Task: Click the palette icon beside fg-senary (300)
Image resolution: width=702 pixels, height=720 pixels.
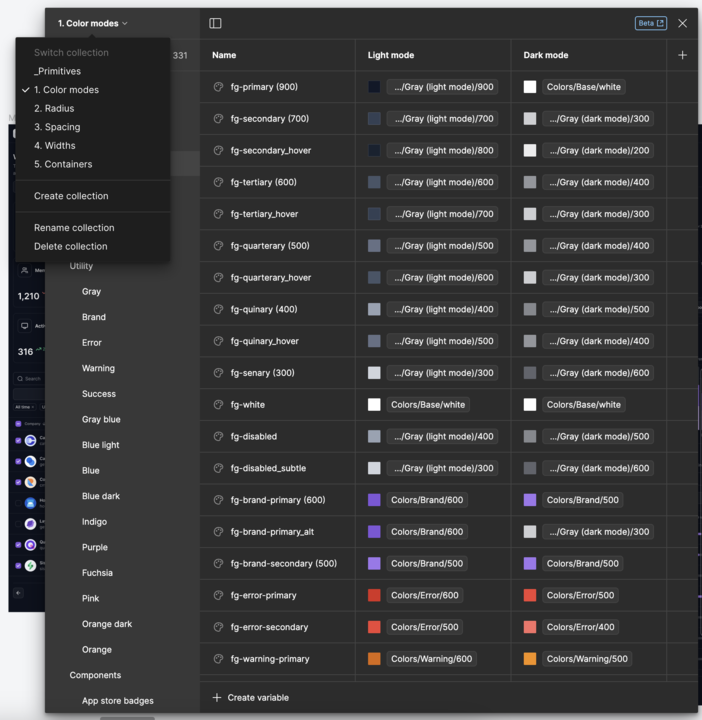Action: pos(219,373)
